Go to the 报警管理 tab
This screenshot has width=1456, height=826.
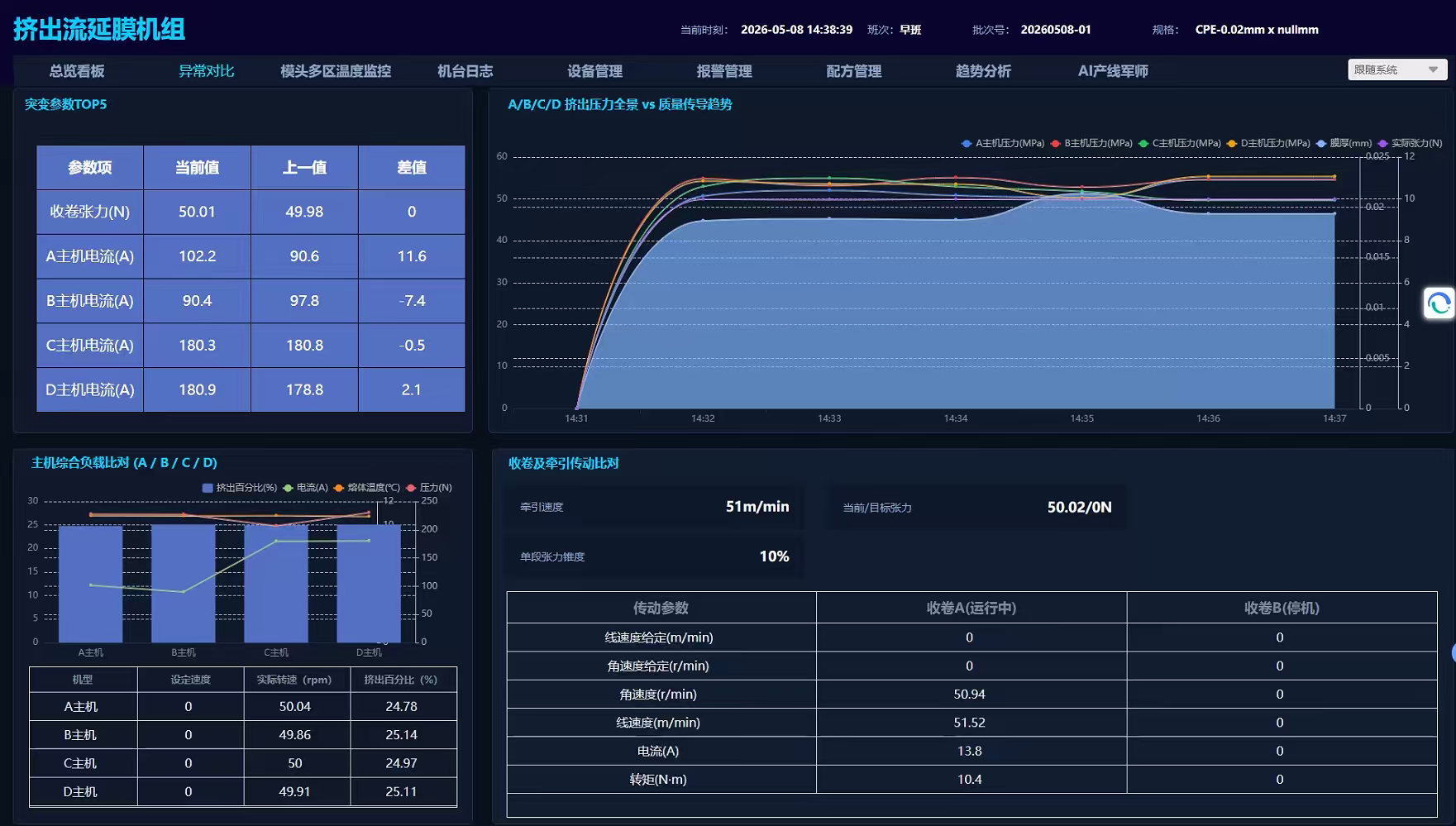tap(724, 71)
